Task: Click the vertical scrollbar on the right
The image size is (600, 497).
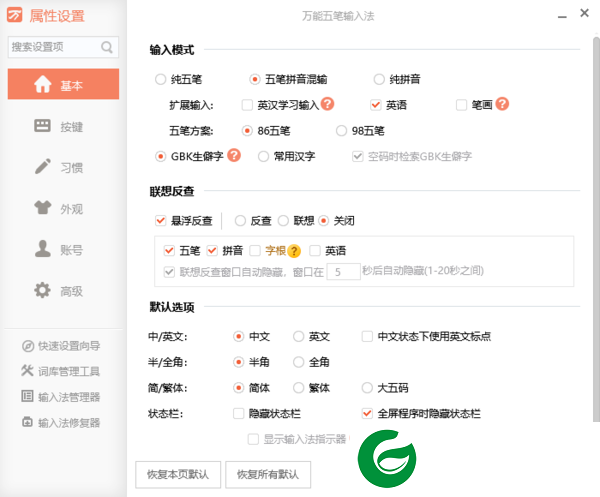Action: coord(596,230)
